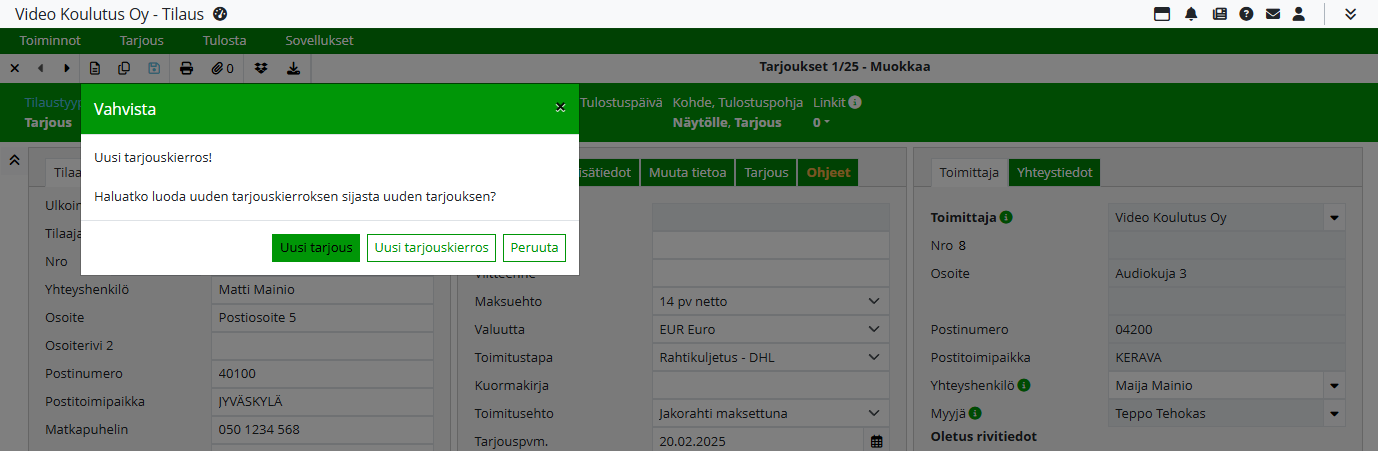Expand the Maksuehto dropdown
The height and width of the screenshot is (451, 1378).
coord(874,301)
